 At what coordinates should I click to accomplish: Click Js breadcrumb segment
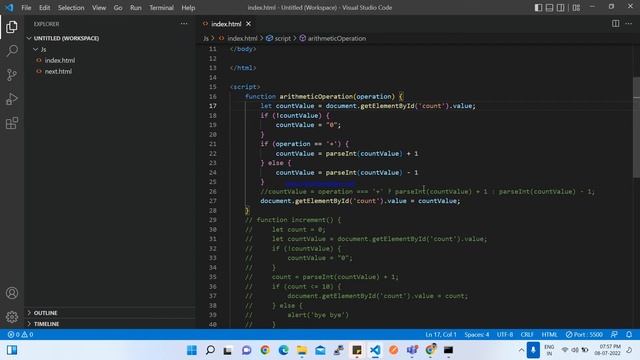206,38
